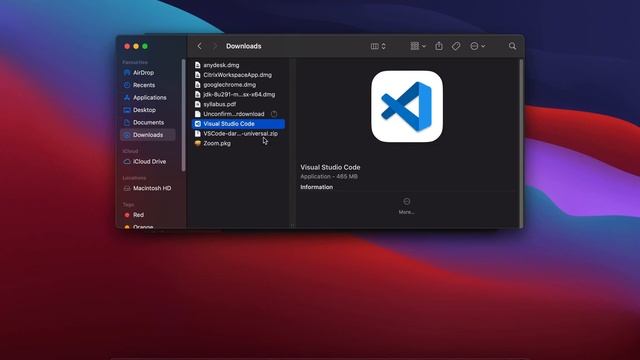Click the download progress indicator on Unconfirmed file
Screen dimensions: 640x360
click(274, 114)
